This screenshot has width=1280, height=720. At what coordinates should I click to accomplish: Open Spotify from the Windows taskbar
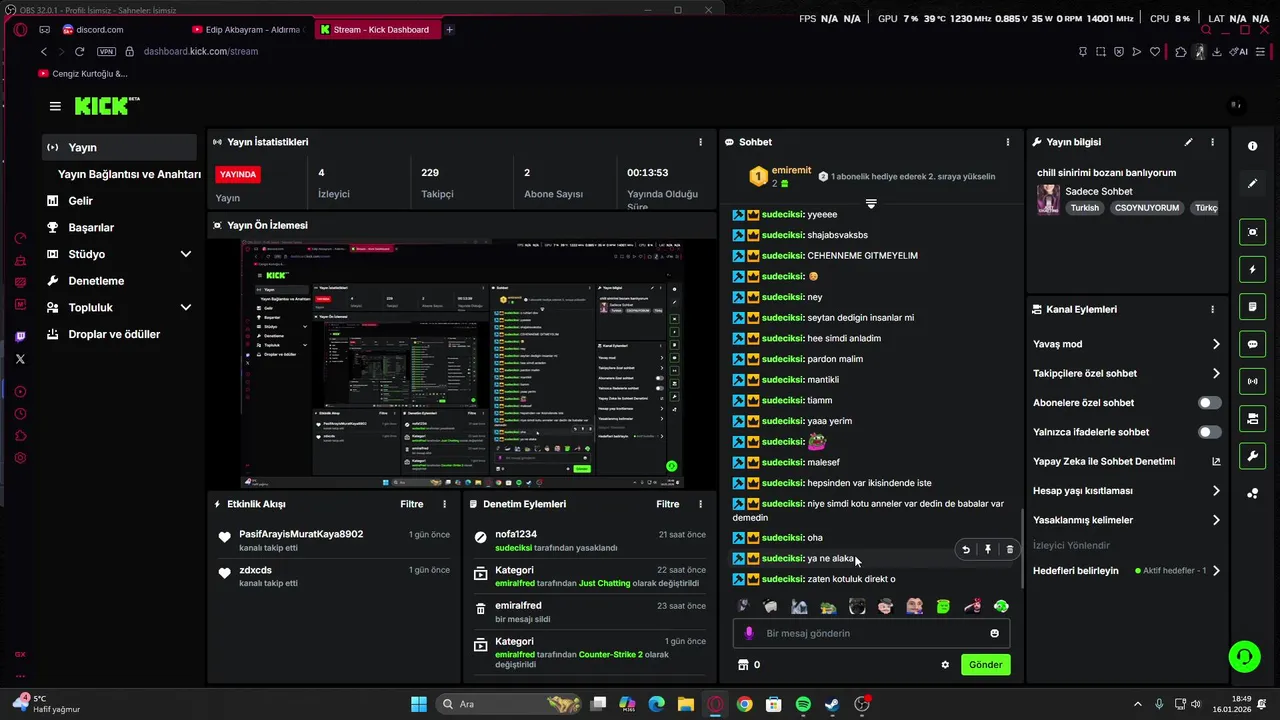[x=803, y=704]
